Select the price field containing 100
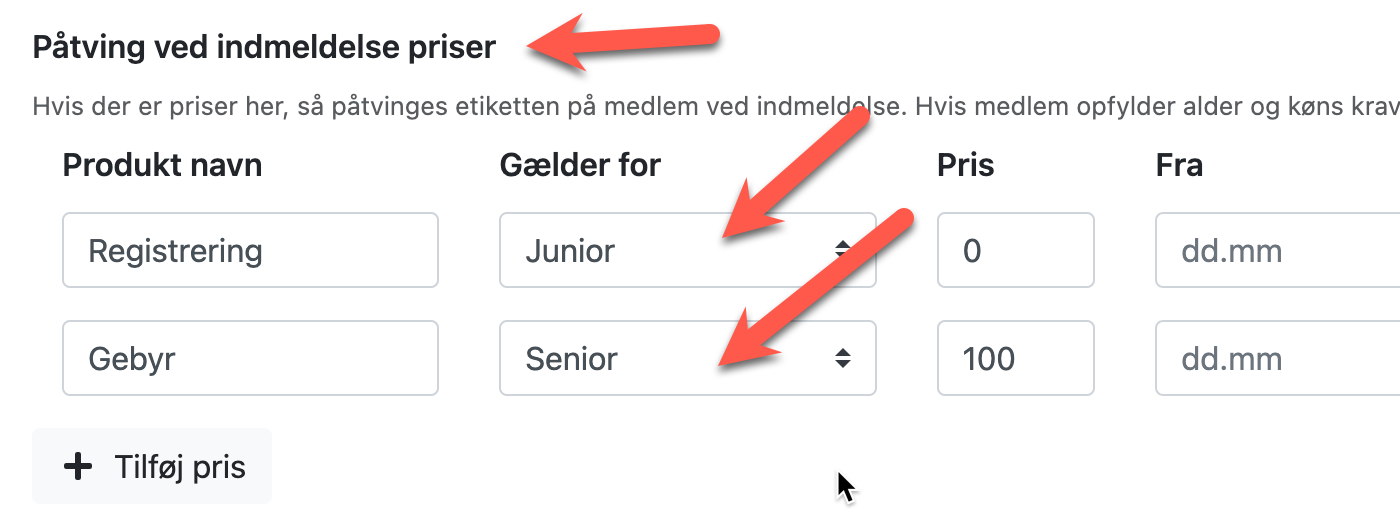The image size is (1400, 524). point(1015,358)
